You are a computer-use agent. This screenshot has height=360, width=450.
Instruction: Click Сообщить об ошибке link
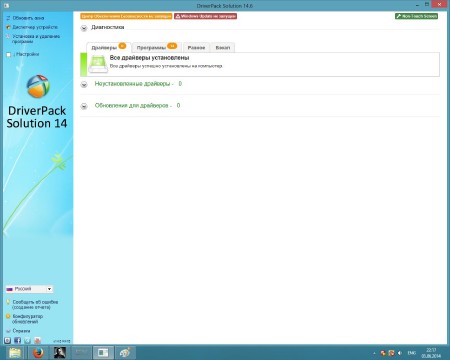35,304
